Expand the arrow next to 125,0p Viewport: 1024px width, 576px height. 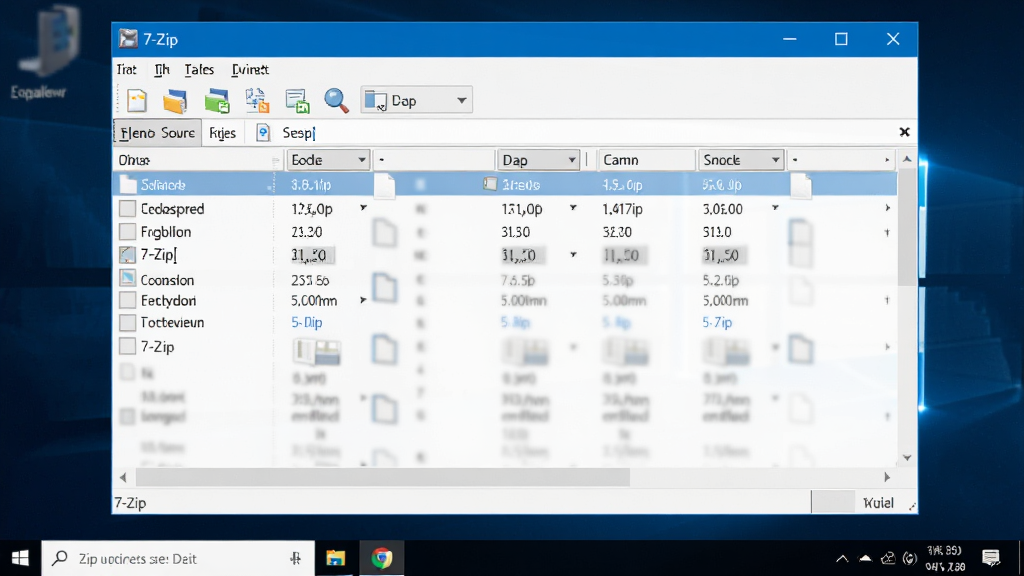[363, 208]
